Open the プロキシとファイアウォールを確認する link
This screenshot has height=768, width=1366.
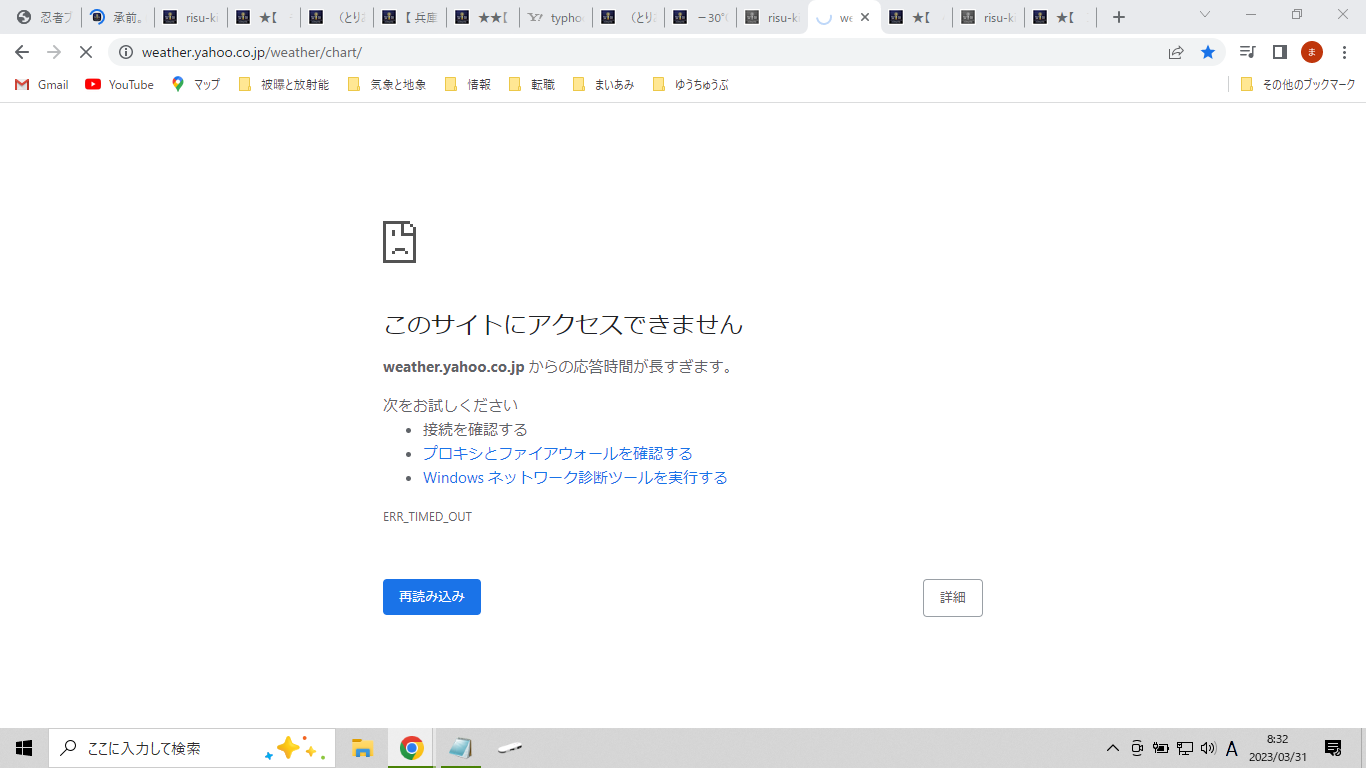point(558,453)
